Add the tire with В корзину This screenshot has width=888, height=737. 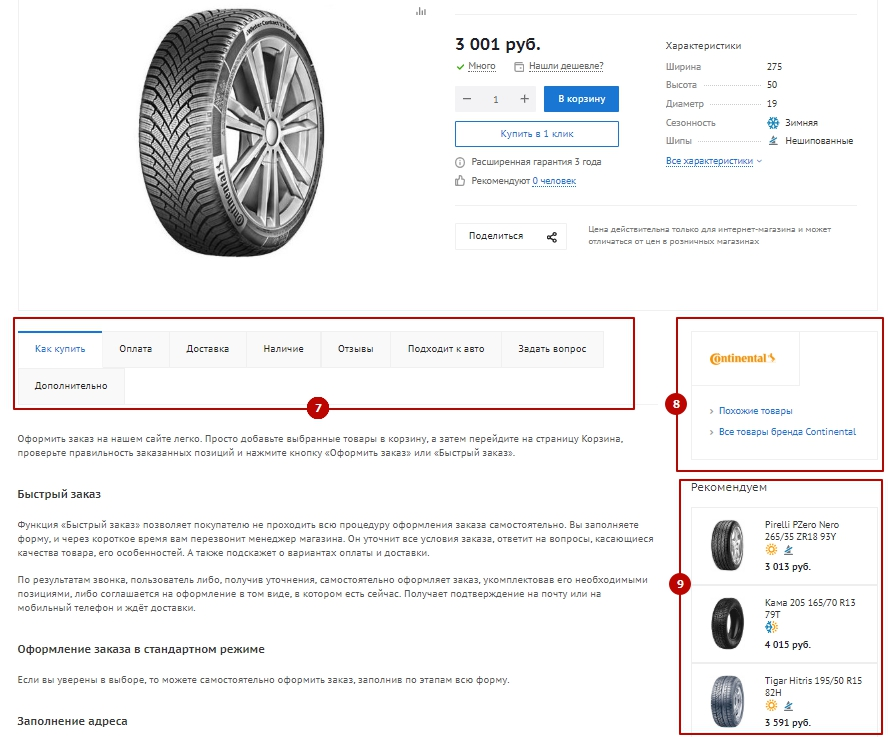[581, 99]
